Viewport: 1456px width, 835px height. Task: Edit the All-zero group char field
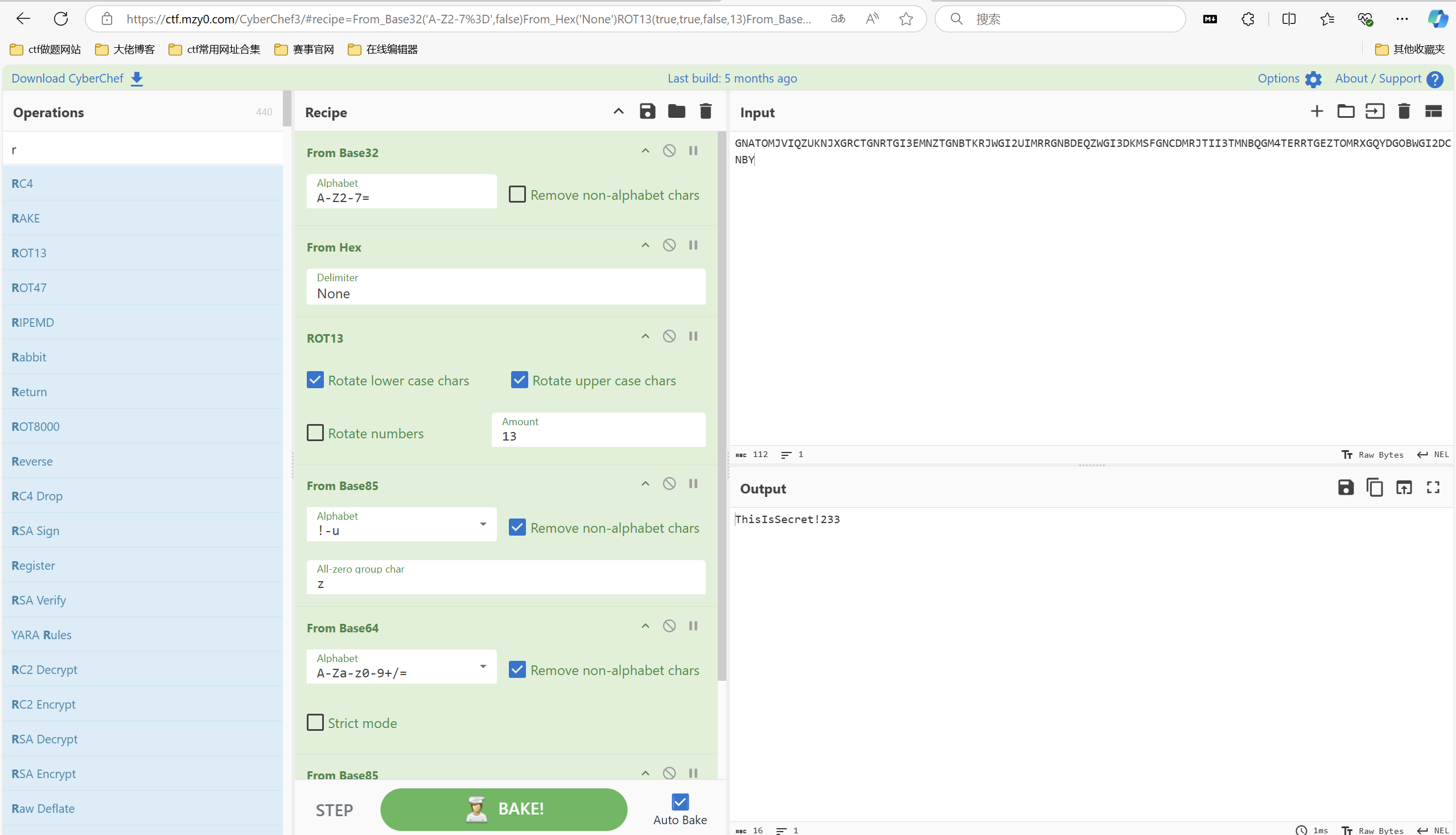click(x=506, y=577)
